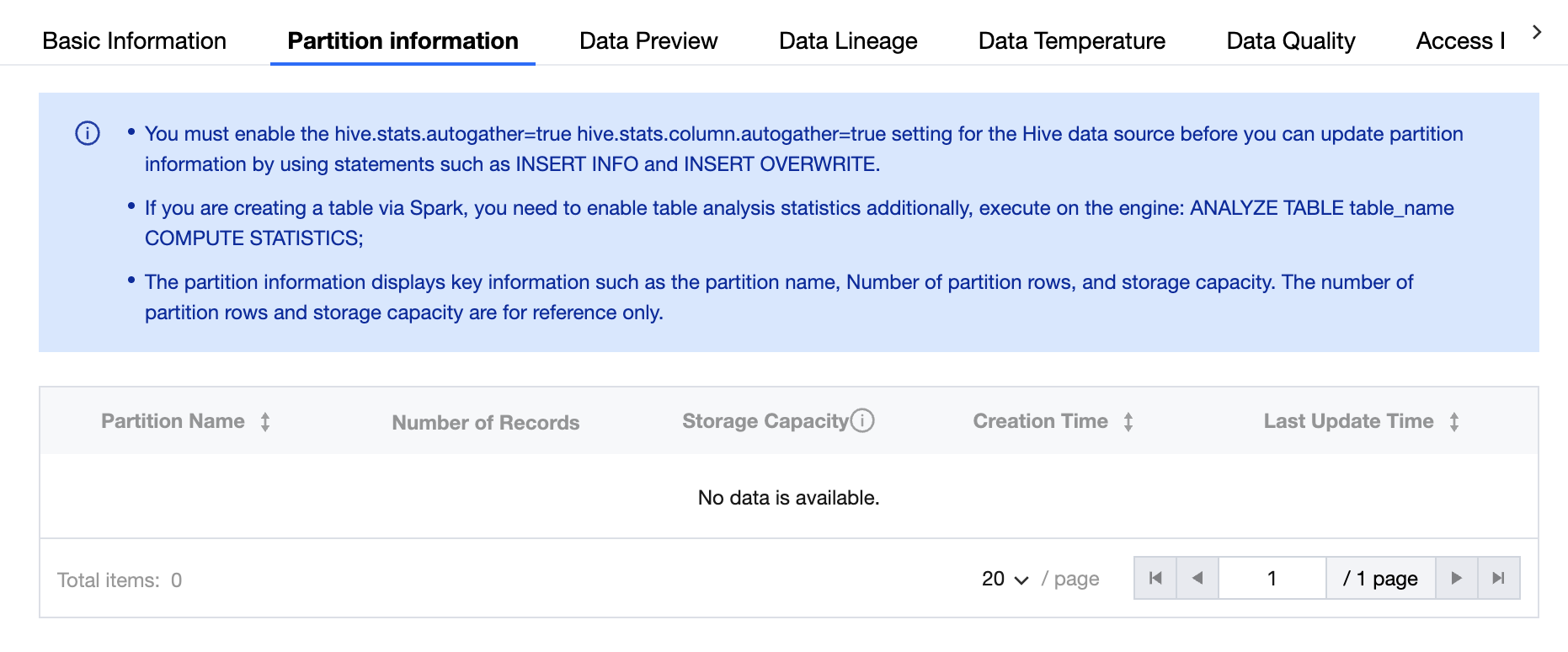
Task: Select the Data Temperature tab
Action: (1071, 40)
